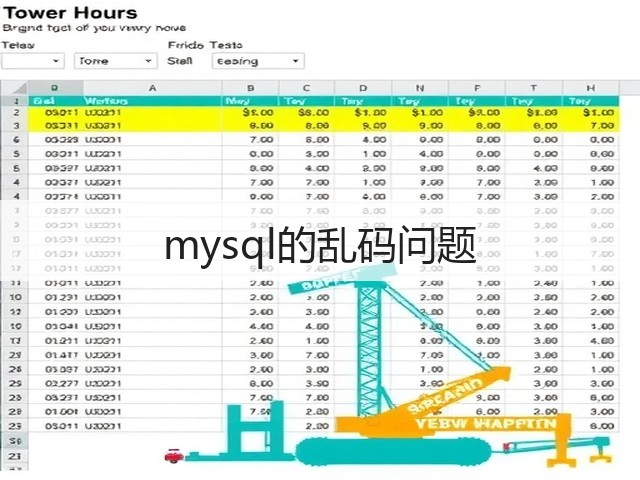Click the teal header cell in column A

point(153,101)
